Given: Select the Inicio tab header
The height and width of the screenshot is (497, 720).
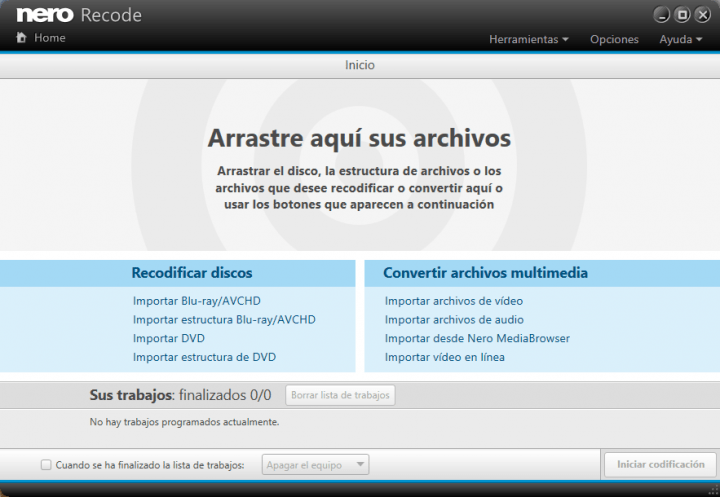Looking at the screenshot, I should click(x=360, y=65).
